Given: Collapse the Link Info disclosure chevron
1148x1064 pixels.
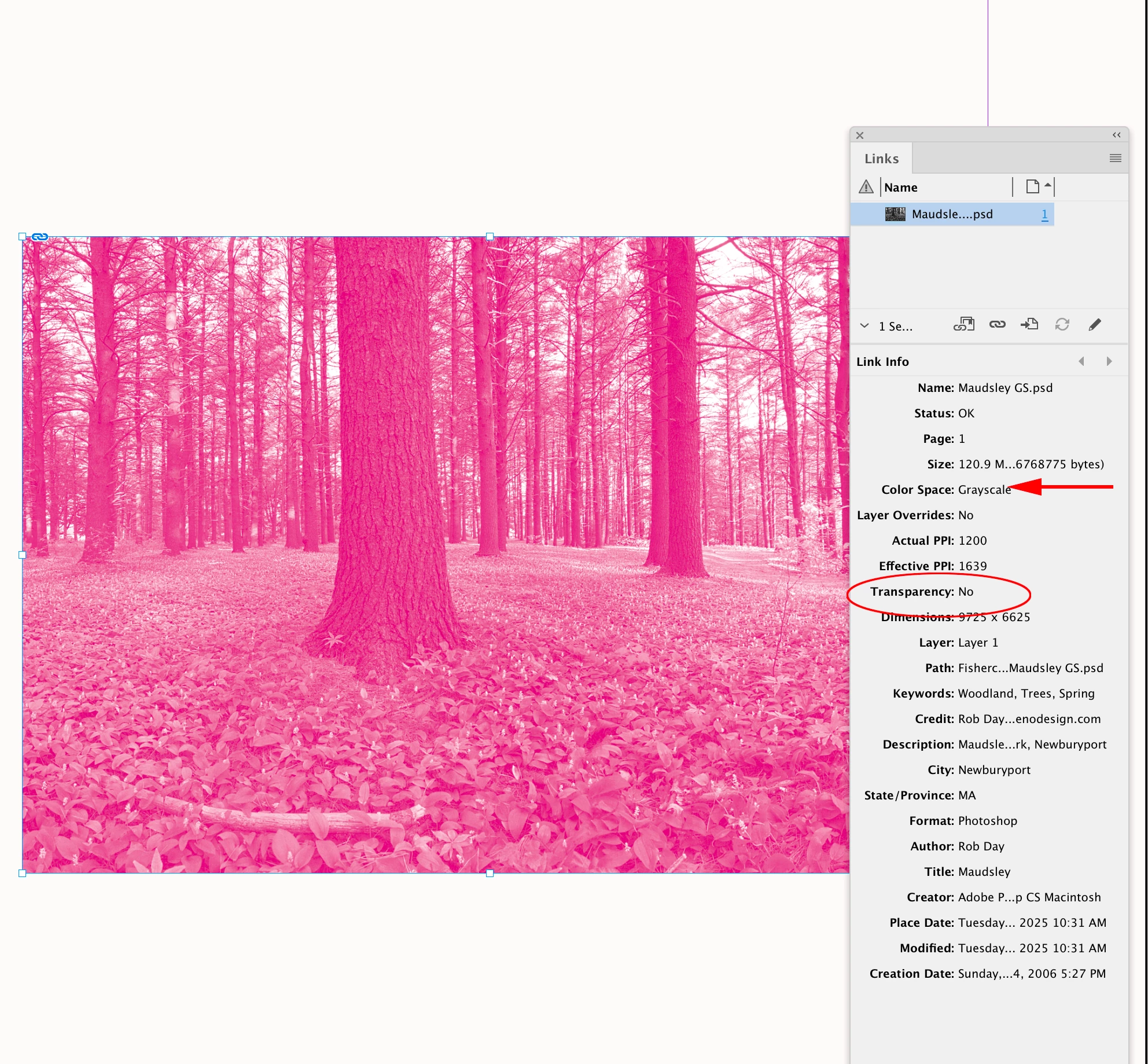Looking at the screenshot, I should click(x=864, y=326).
